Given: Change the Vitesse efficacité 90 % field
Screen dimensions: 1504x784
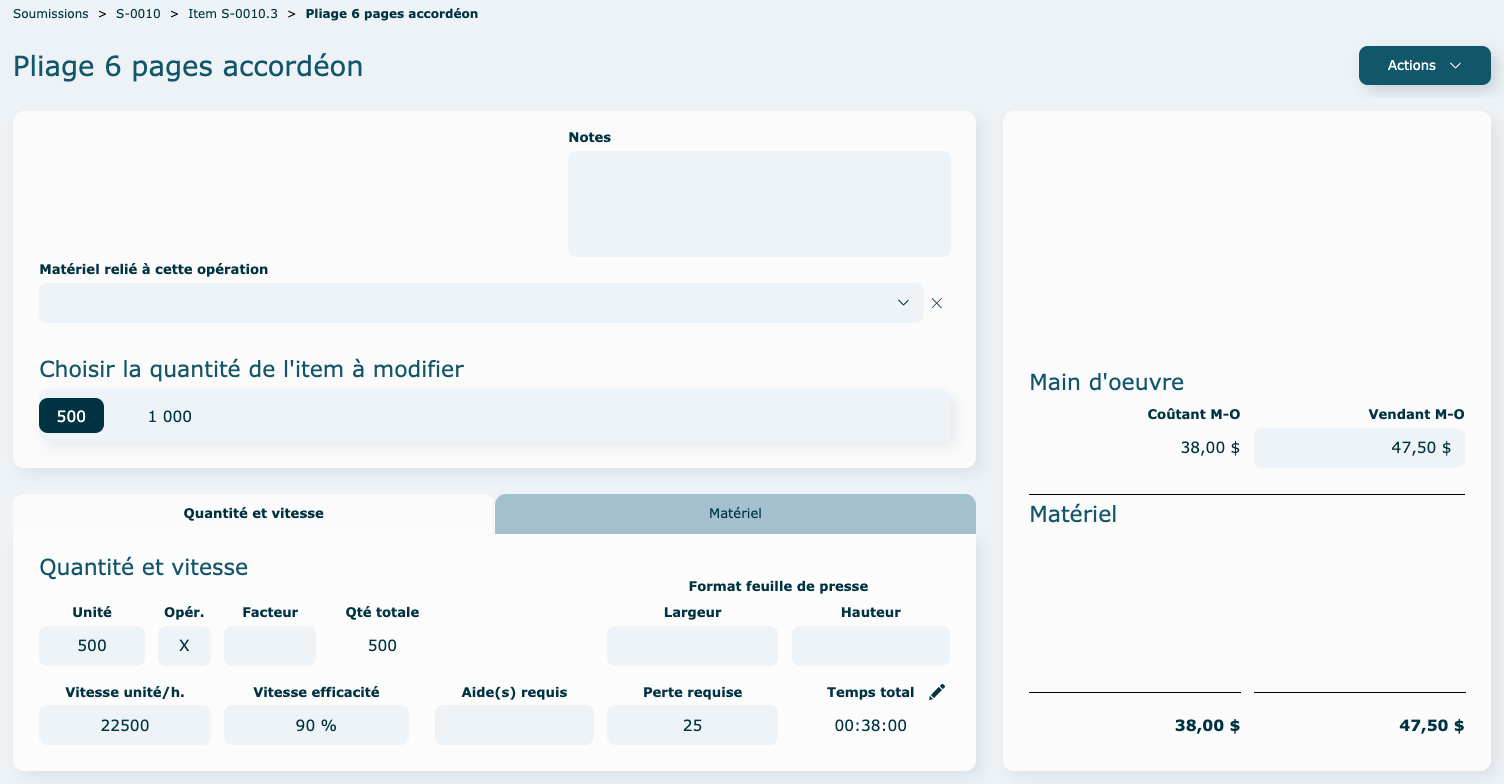Looking at the screenshot, I should tap(316, 725).
